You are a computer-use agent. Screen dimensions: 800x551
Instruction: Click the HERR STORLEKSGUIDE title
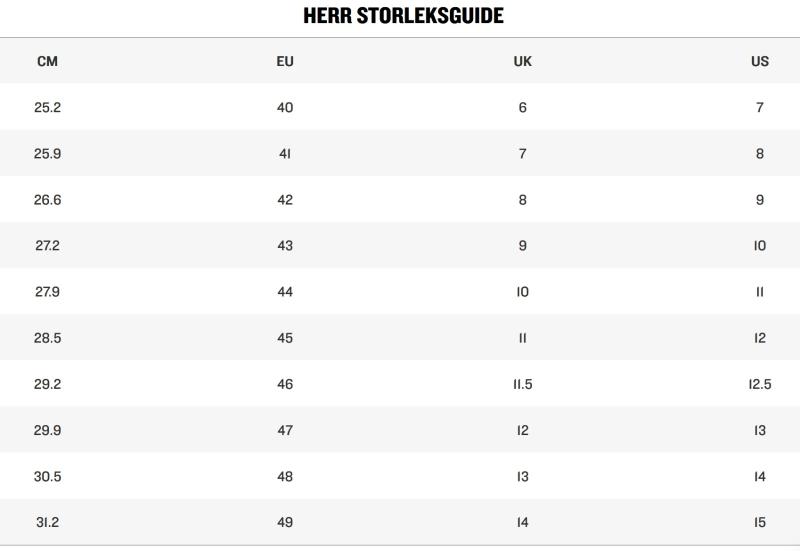[403, 16]
